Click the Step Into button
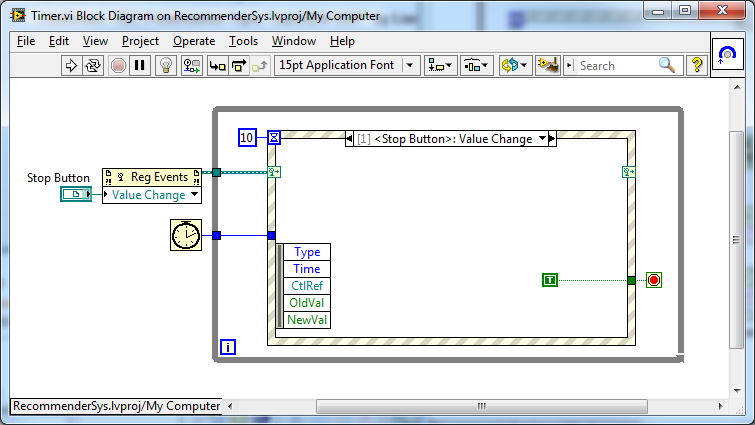The height and width of the screenshot is (425, 755). [x=217, y=65]
